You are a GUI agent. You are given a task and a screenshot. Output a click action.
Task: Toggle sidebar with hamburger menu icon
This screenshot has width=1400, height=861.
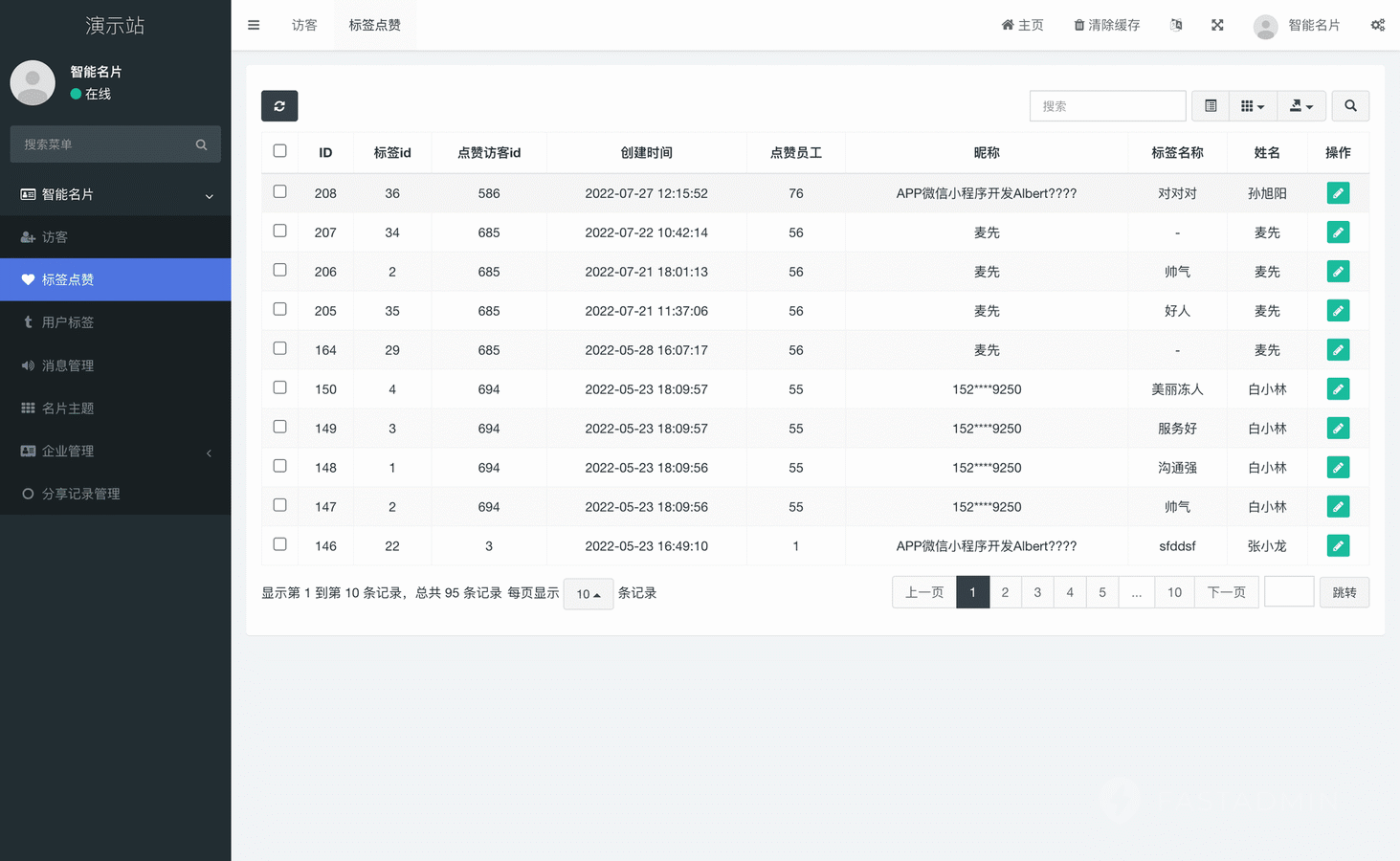(254, 25)
